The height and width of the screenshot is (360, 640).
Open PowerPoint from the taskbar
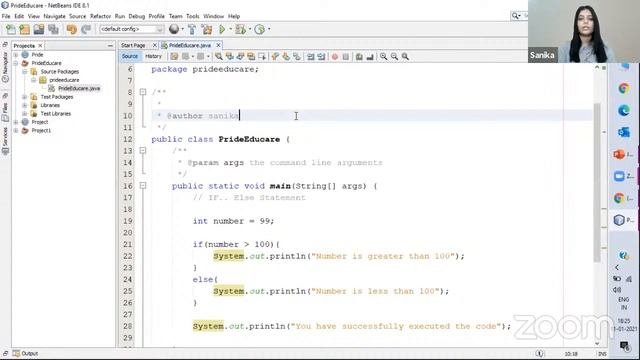[619, 155]
